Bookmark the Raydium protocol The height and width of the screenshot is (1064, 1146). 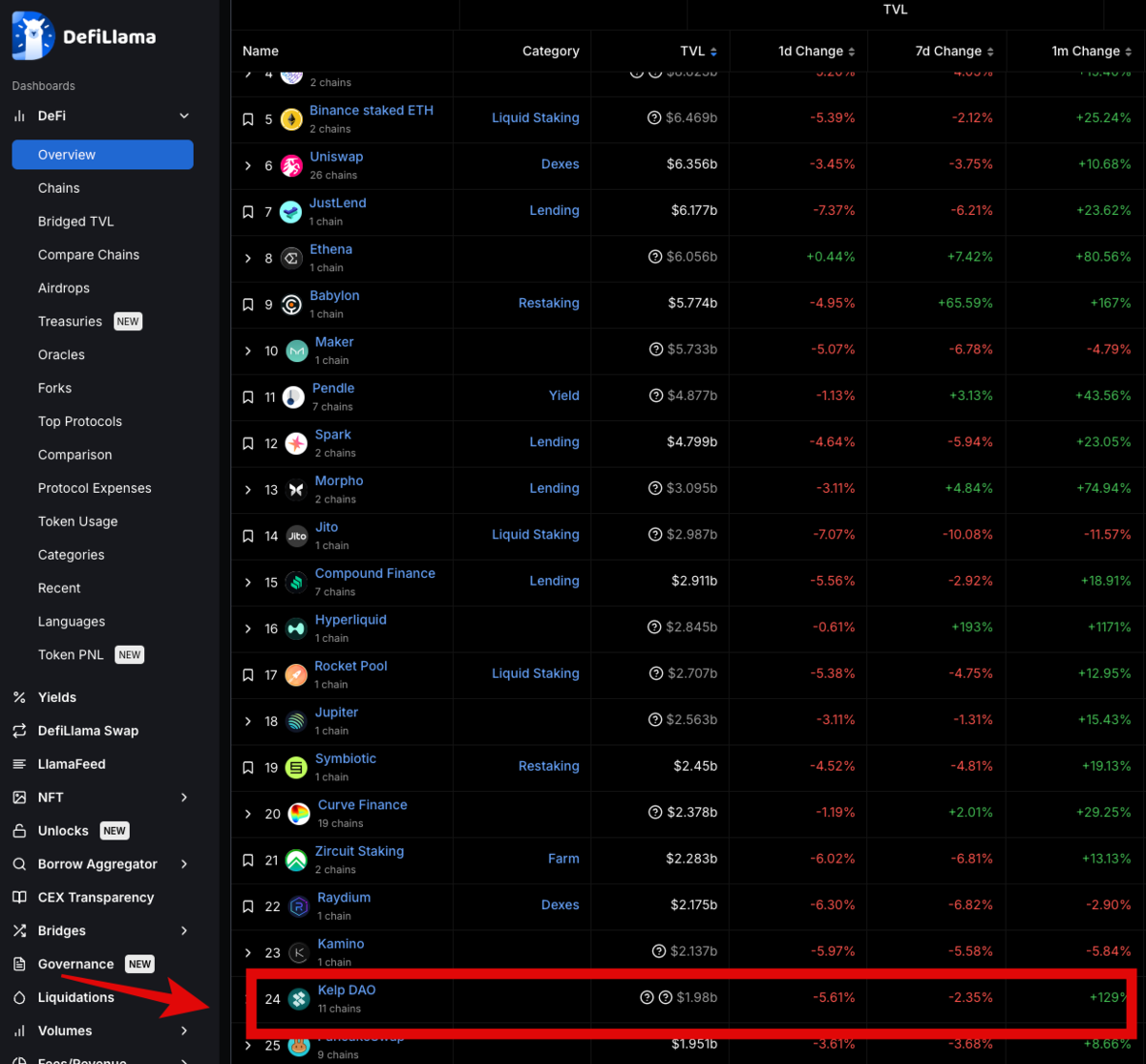[x=248, y=906]
